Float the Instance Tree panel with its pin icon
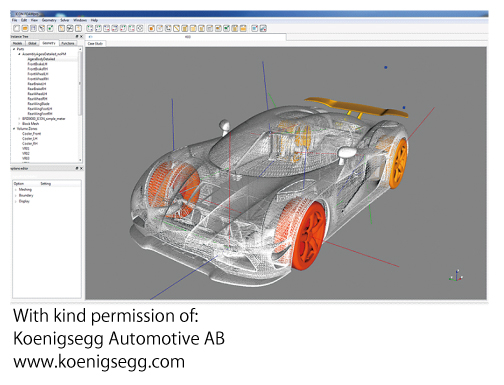This screenshot has height=385, width=504. [x=77, y=36]
